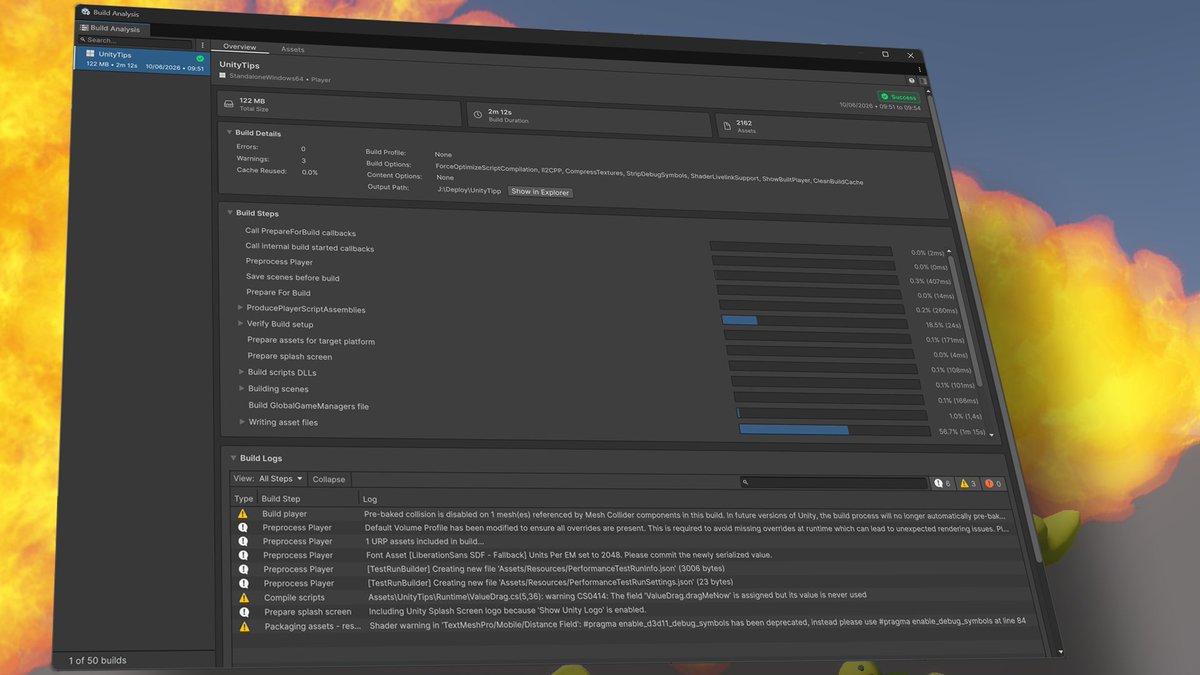Select the Default Volume Profile log row
1200x675 pixels.
[627, 527]
